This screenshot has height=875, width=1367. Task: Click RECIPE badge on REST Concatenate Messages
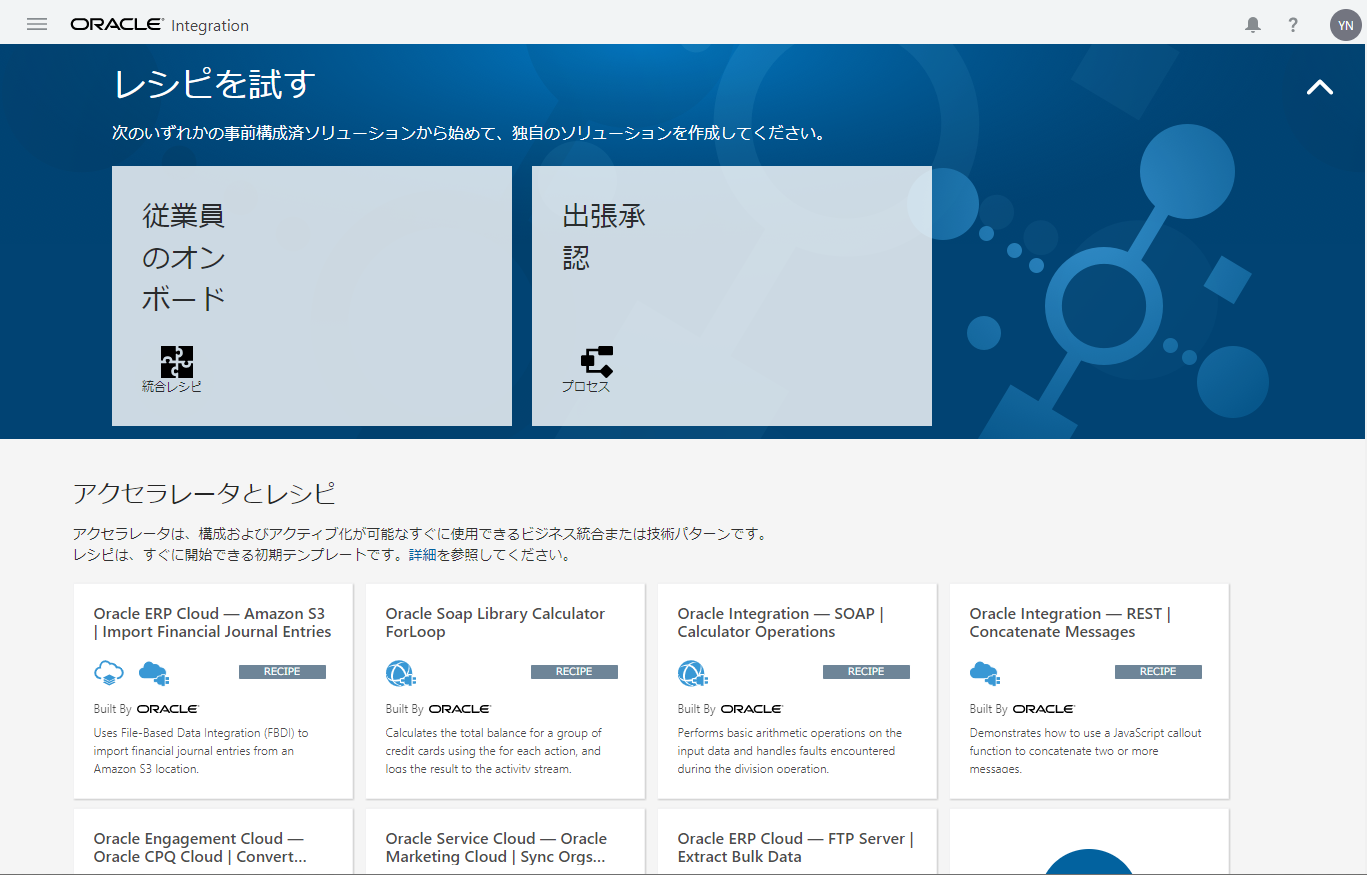click(x=1157, y=672)
